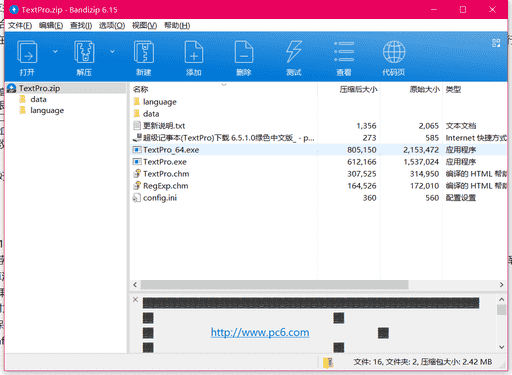Click the Extract (解压) toolbar icon

click(x=84, y=52)
